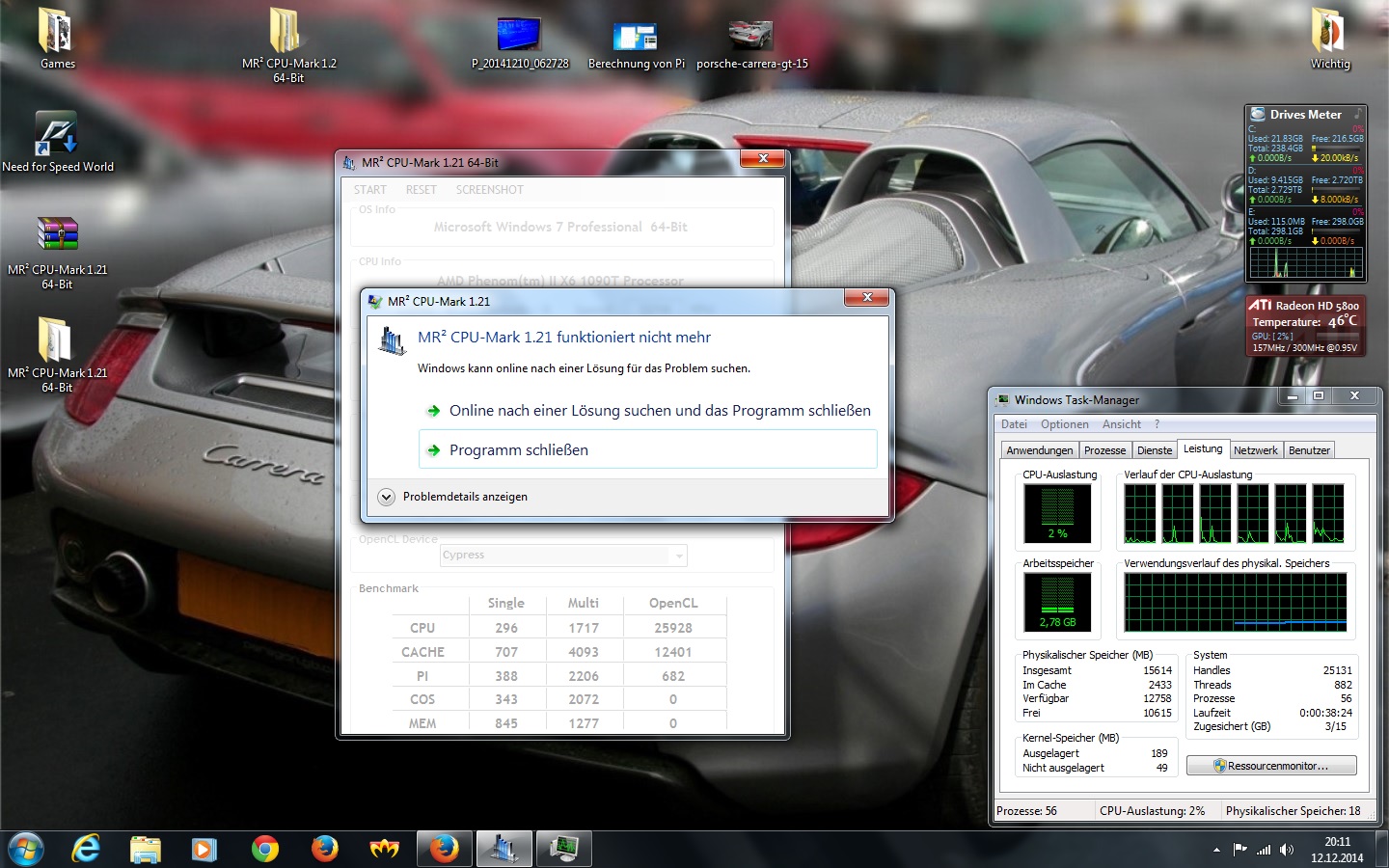The image size is (1389, 868).
Task: Click the CPU OpenCL score 25928
Action: 673,628
